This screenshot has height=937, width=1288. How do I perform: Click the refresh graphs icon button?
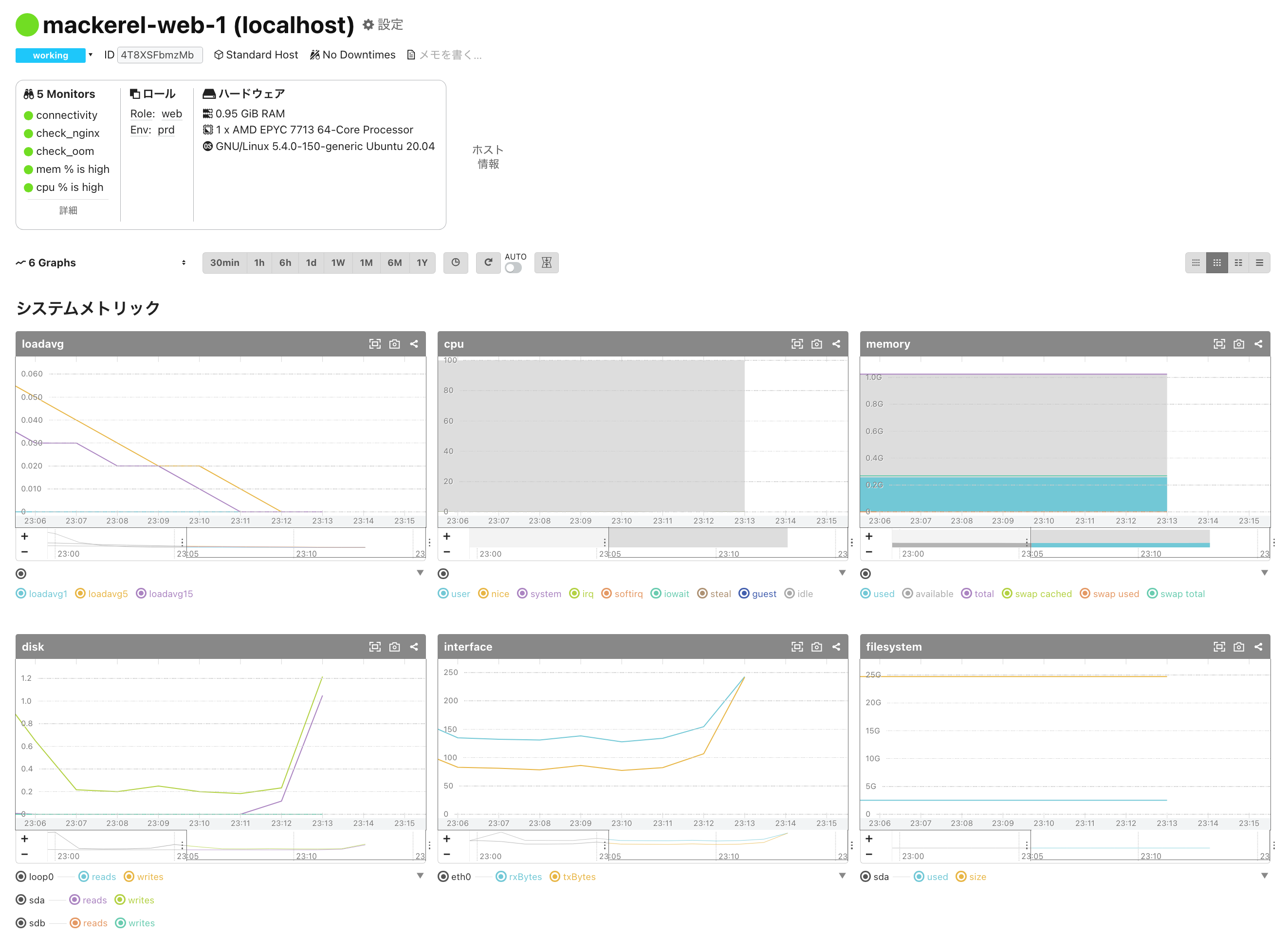488,262
